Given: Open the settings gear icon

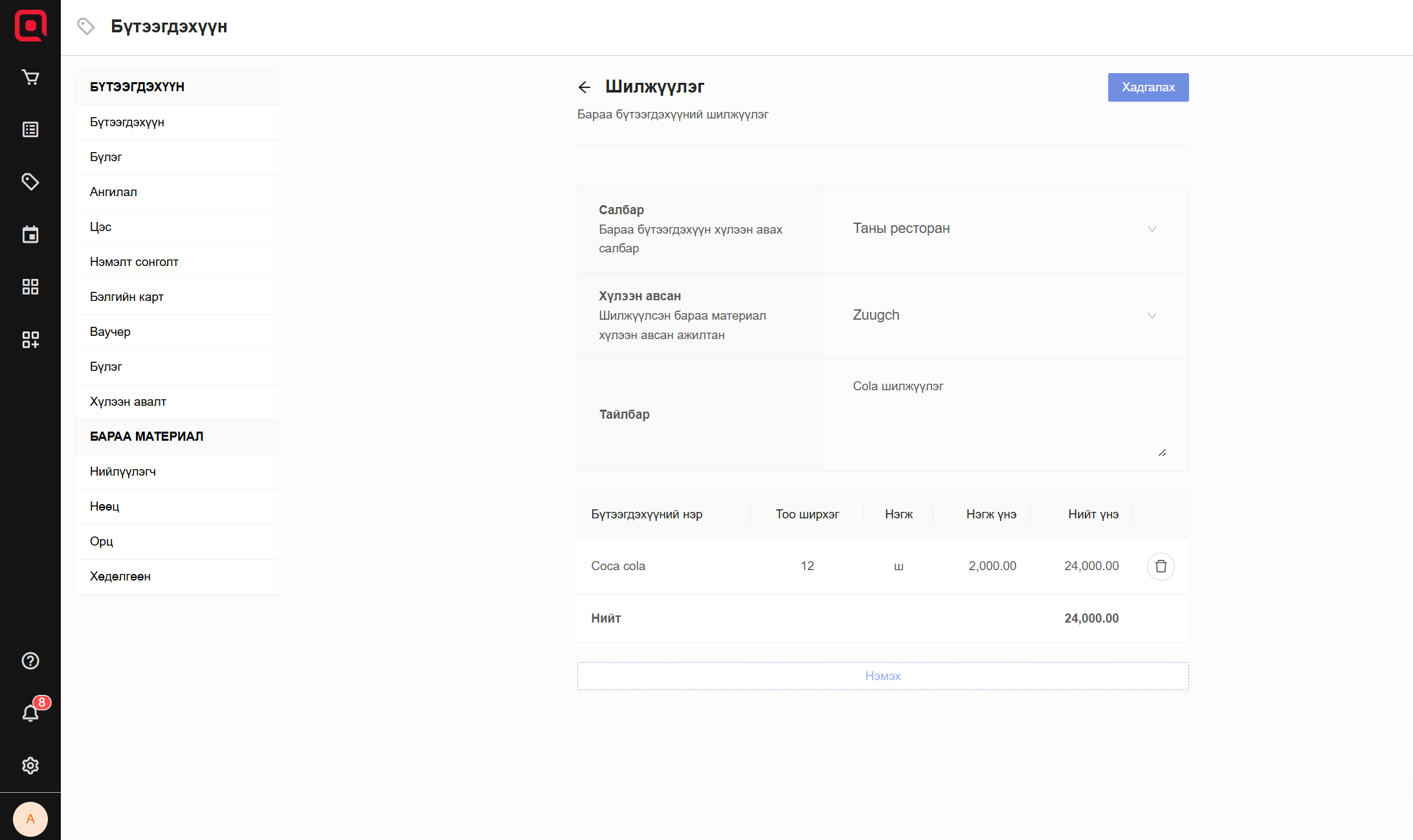Looking at the screenshot, I should click(x=30, y=766).
